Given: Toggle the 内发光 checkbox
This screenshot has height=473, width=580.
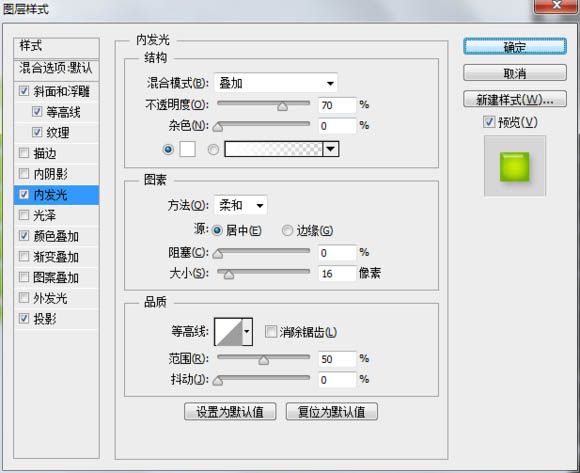Looking at the screenshot, I should coord(24,194).
